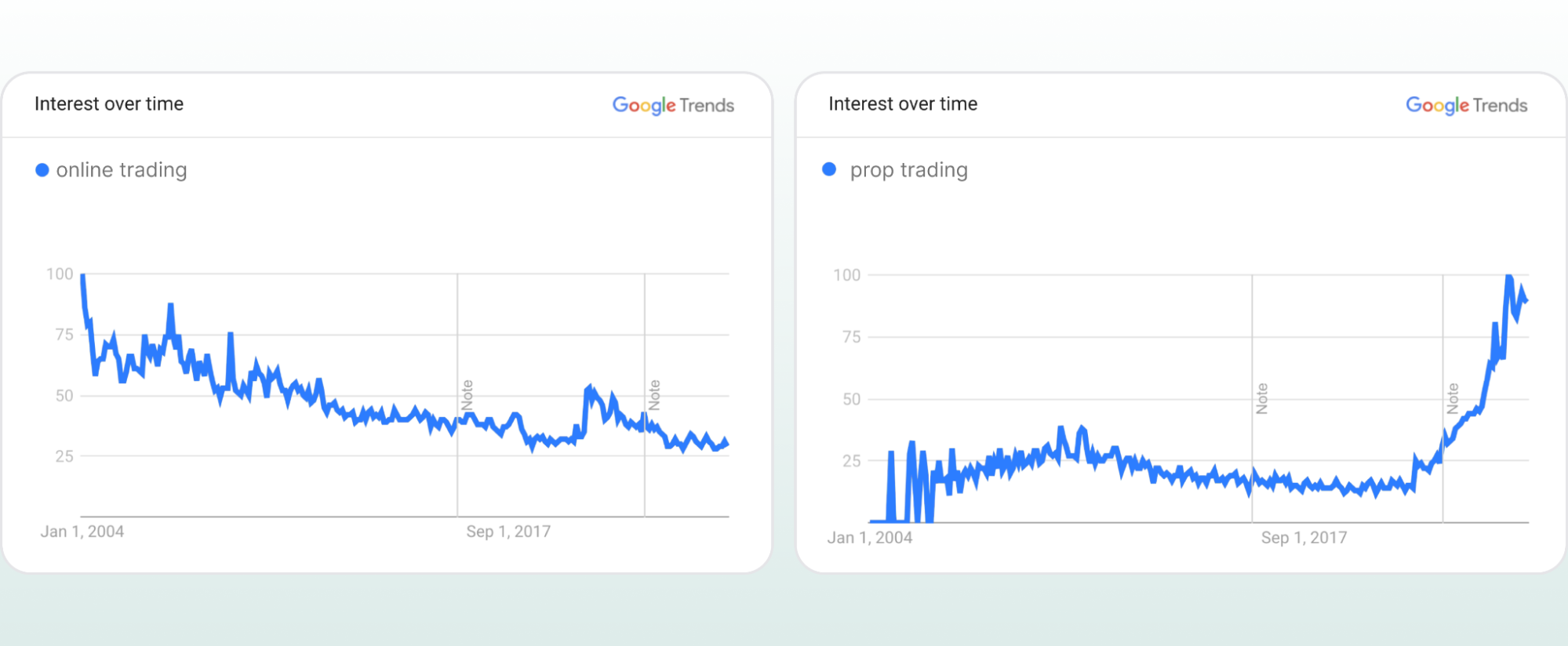Click the 100 axis label in online trading chart

(x=60, y=274)
